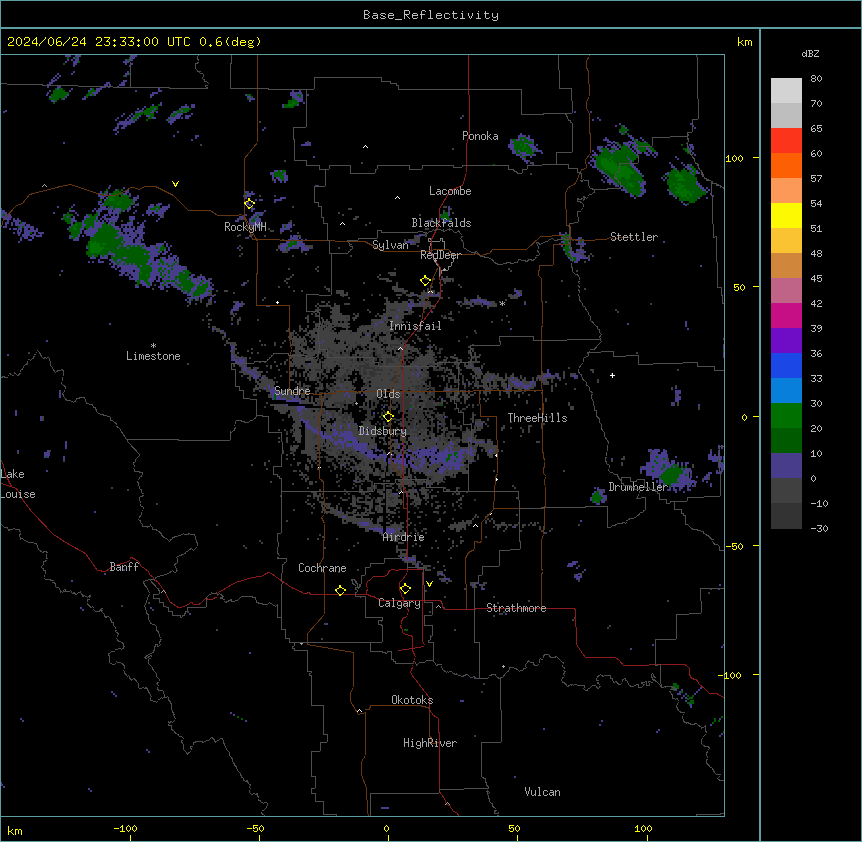This screenshot has height=842, width=862.
Task: Pick the purple 36–39 dBZ legend swatch
Action: [x=786, y=341]
